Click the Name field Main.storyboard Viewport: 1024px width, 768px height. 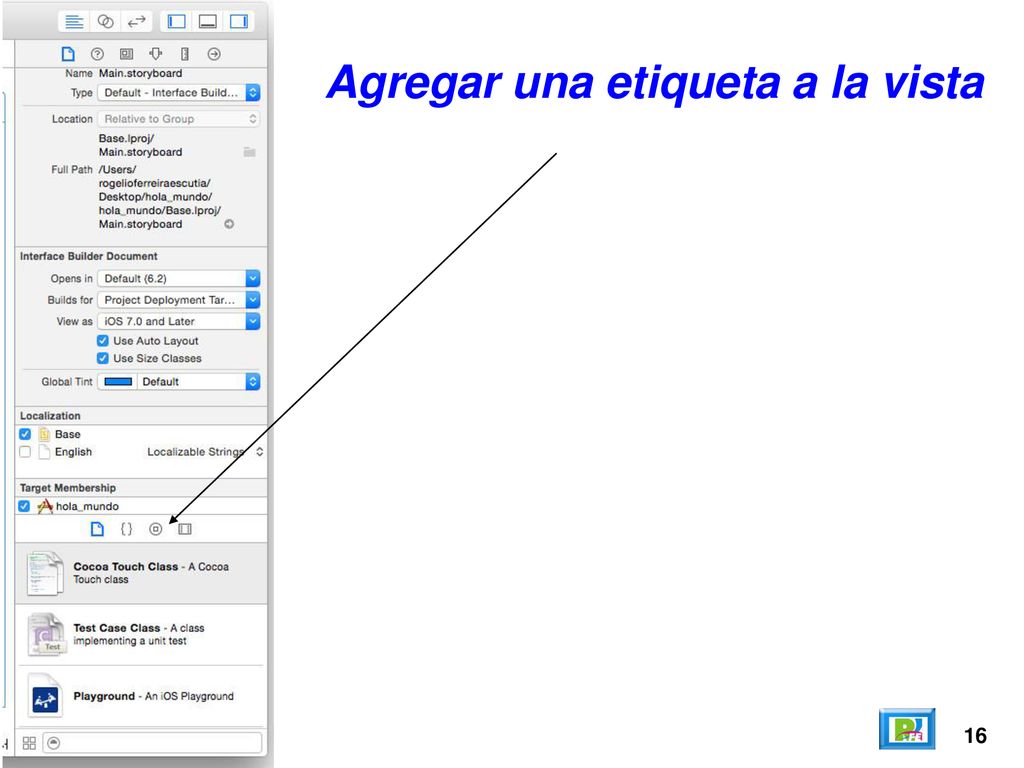tap(140, 73)
